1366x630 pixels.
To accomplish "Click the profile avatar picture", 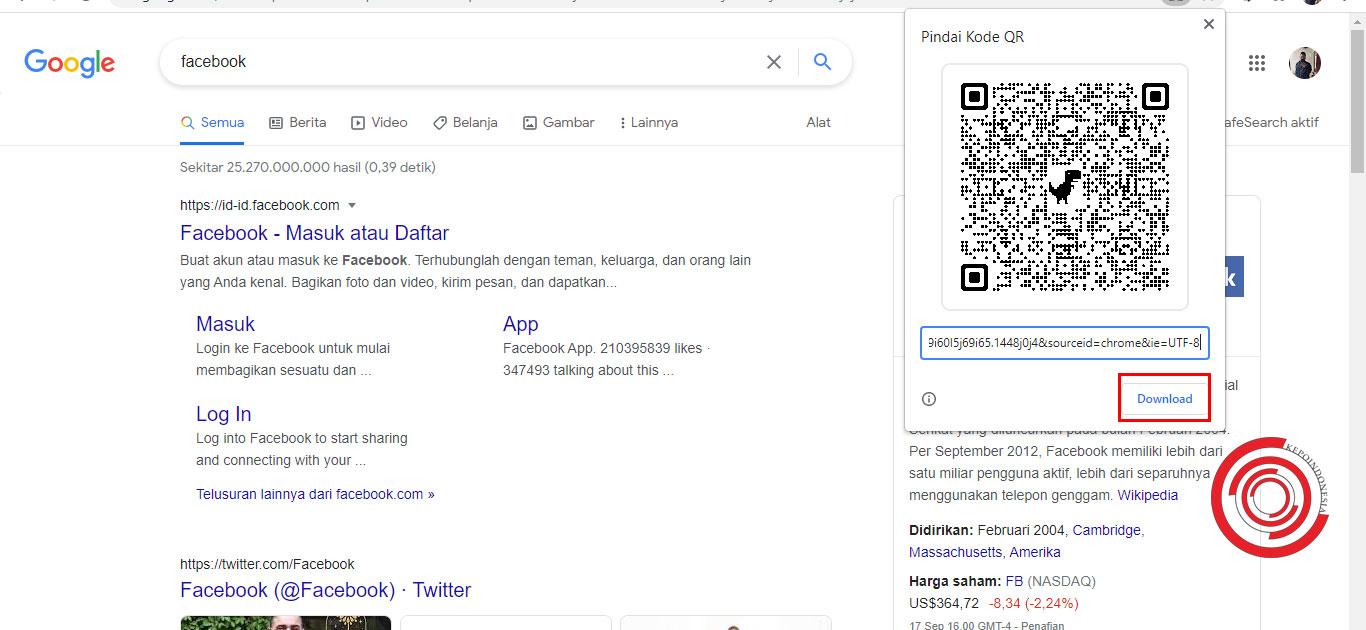I will tap(1306, 62).
